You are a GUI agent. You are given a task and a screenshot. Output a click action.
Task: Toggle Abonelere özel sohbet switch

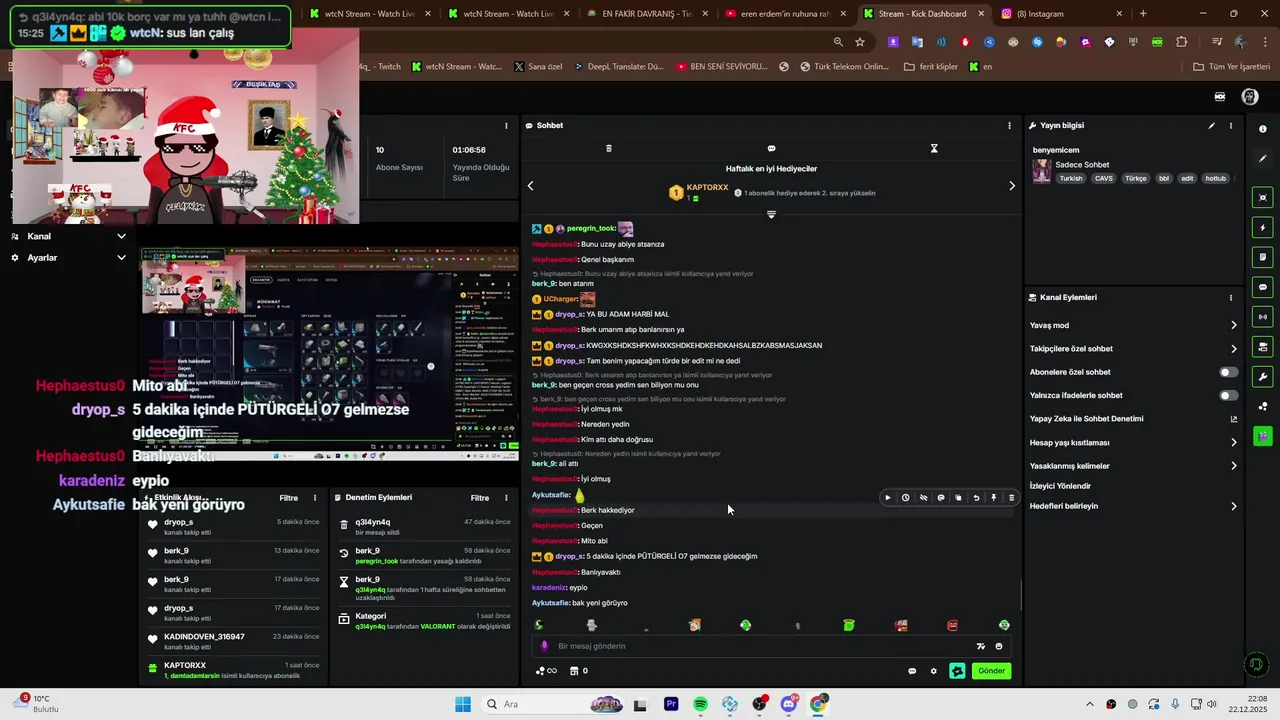pyautogui.click(x=1229, y=372)
